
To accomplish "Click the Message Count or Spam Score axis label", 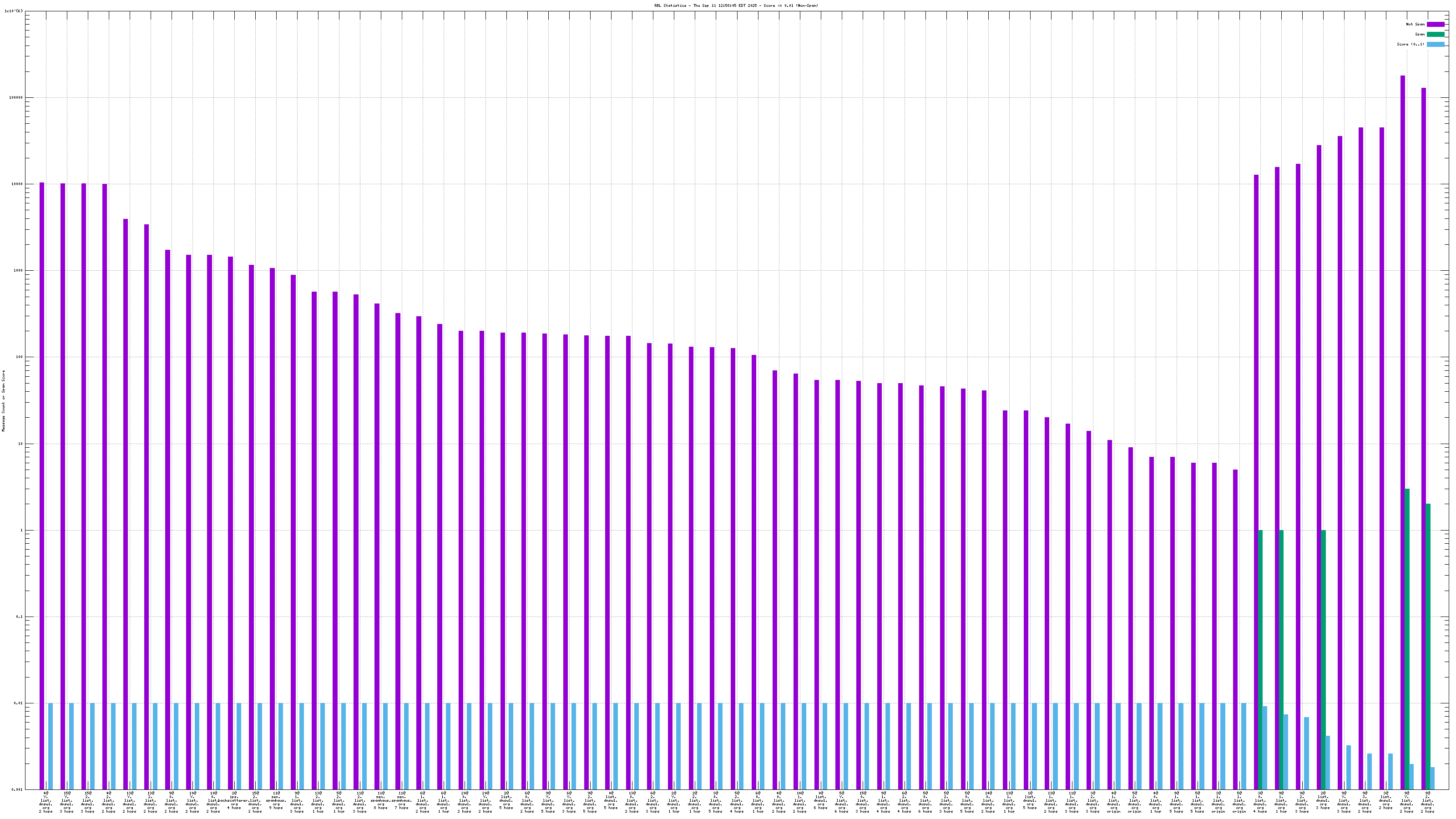I will pyautogui.click(x=3, y=401).
